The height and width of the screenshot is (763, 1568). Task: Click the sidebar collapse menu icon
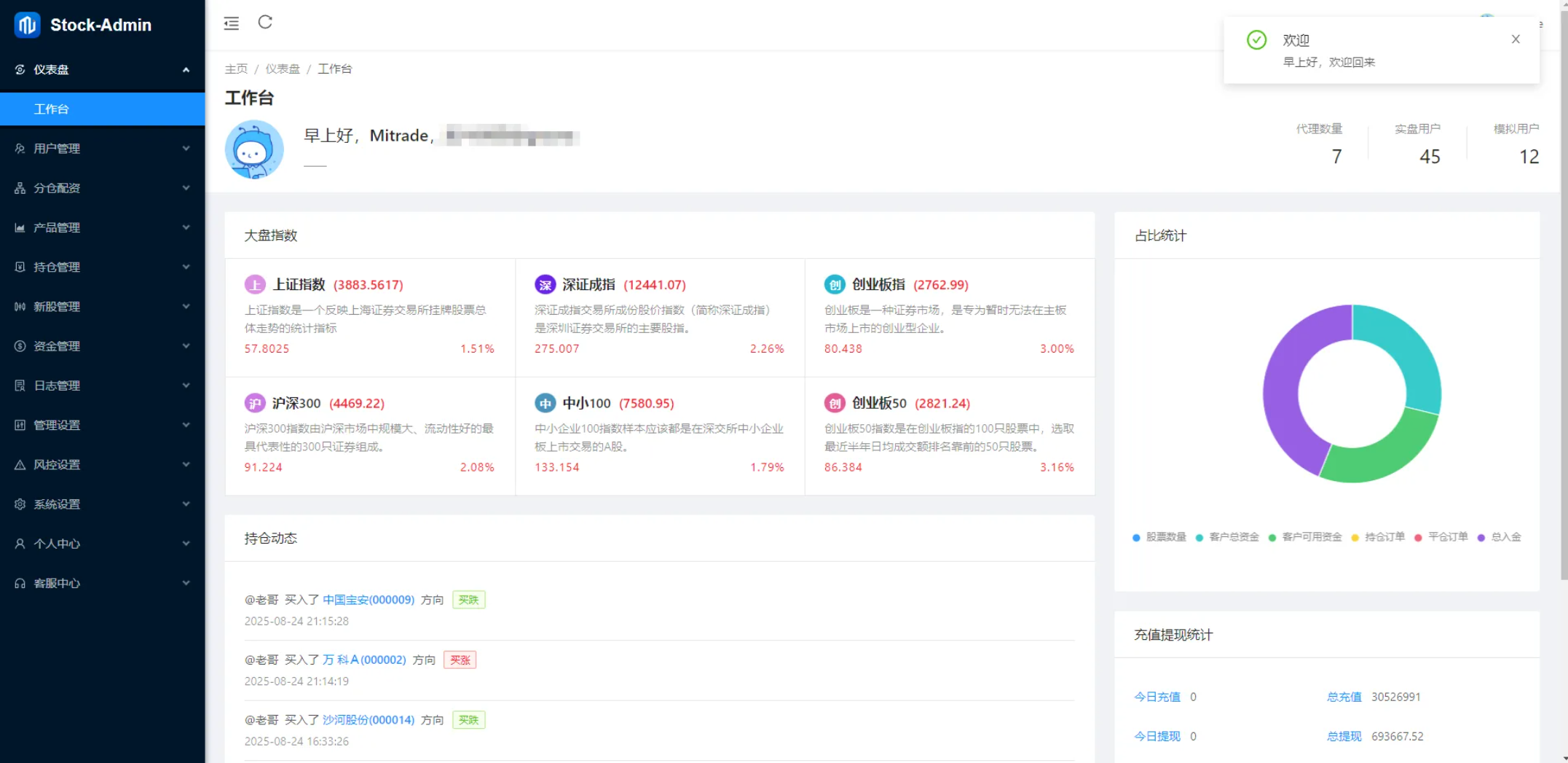(x=231, y=23)
